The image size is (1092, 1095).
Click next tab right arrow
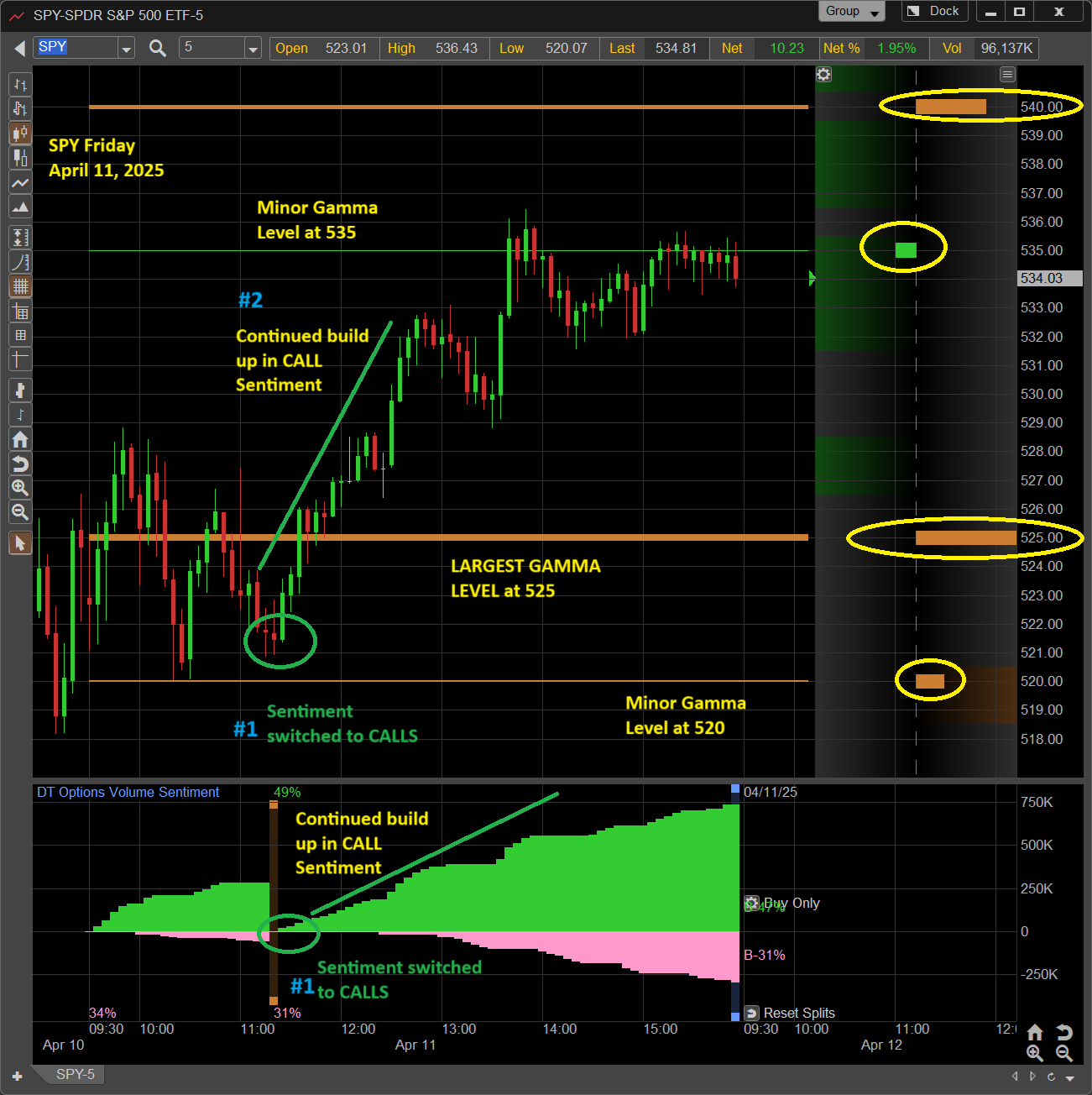coord(1033,1076)
